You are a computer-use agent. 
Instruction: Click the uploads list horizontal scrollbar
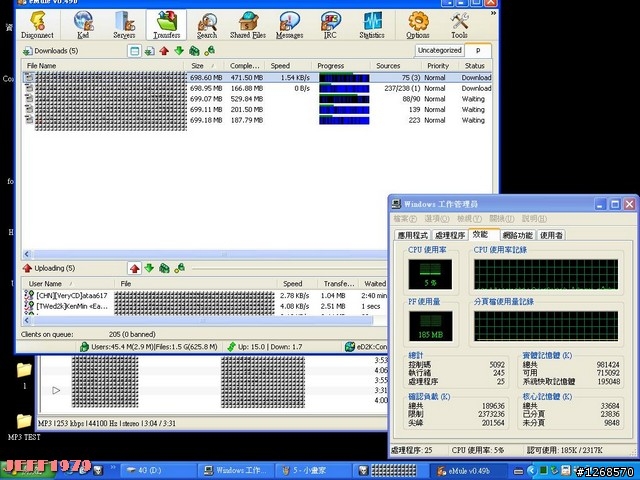coord(203,320)
